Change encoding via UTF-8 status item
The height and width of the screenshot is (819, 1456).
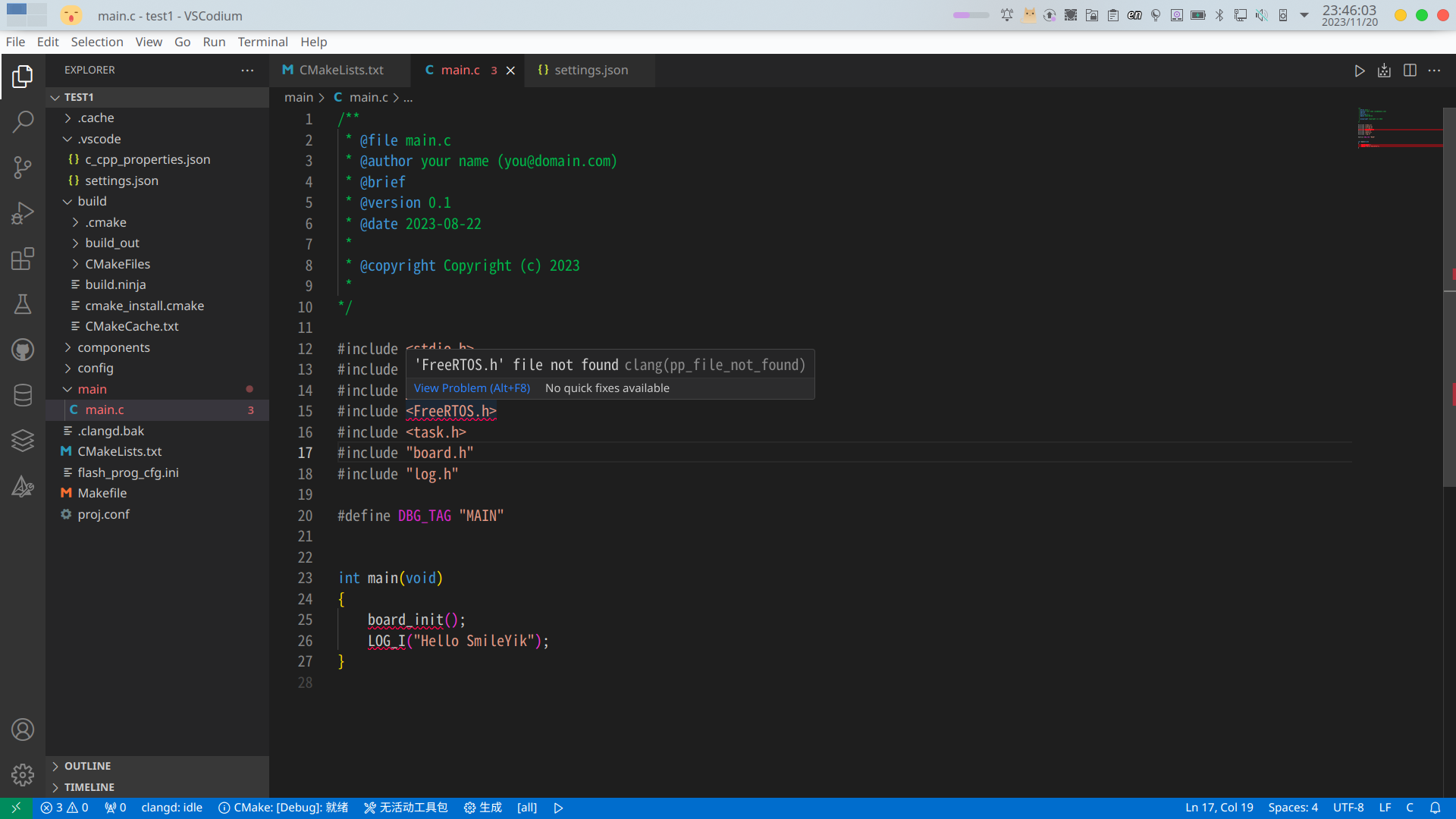point(1348,808)
